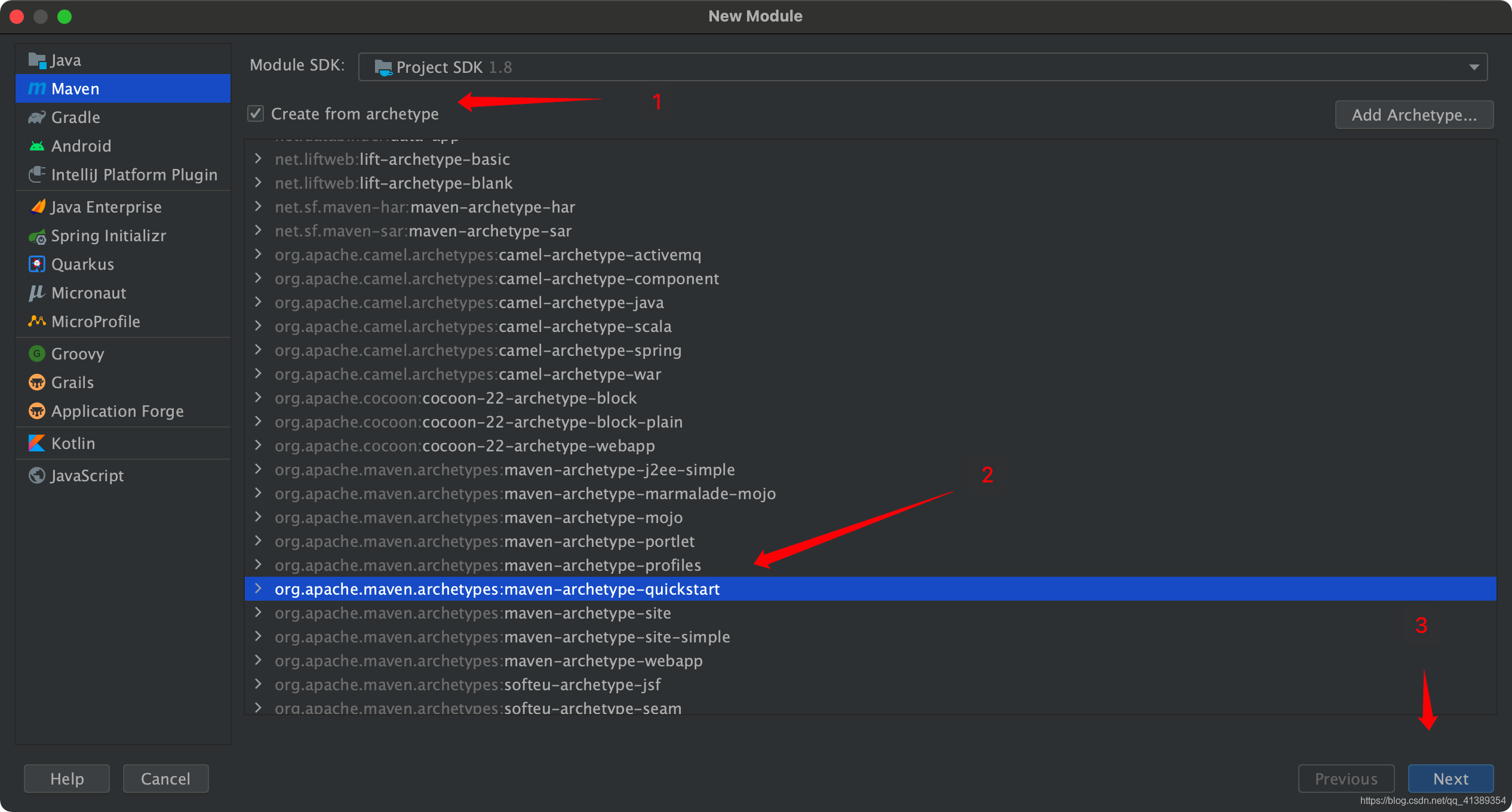Screen dimensions: 1512x812
Task: Select Gradle module type
Action: pos(123,117)
